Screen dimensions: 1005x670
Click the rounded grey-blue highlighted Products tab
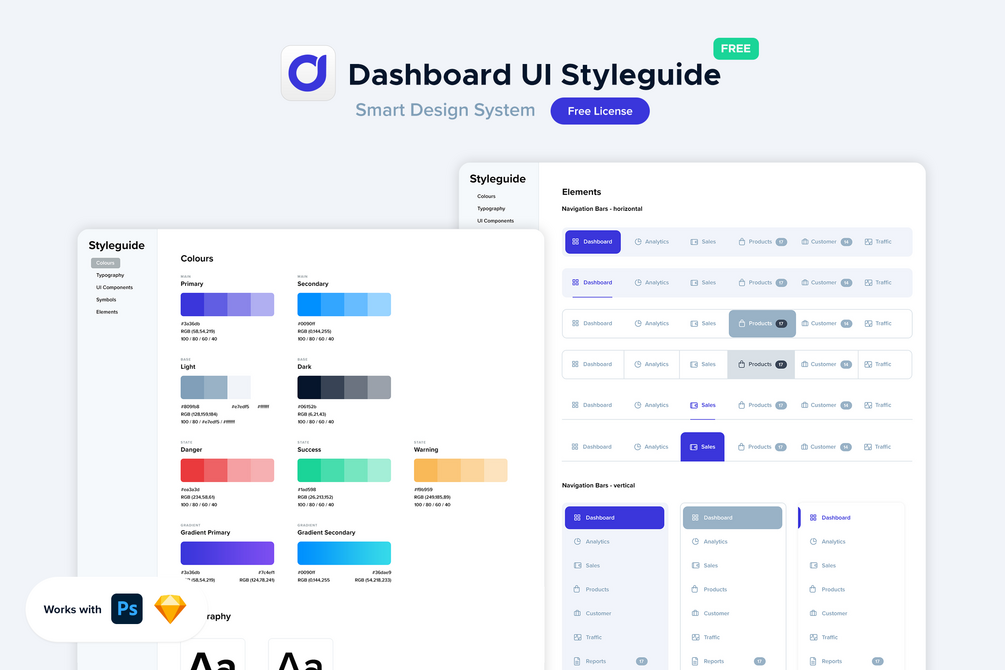click(x=762, y=324)
